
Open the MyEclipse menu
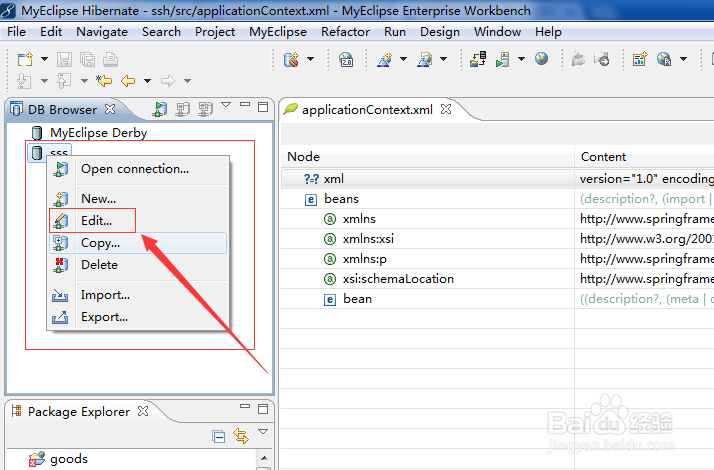pyautogui.click(x=278, y=32)
